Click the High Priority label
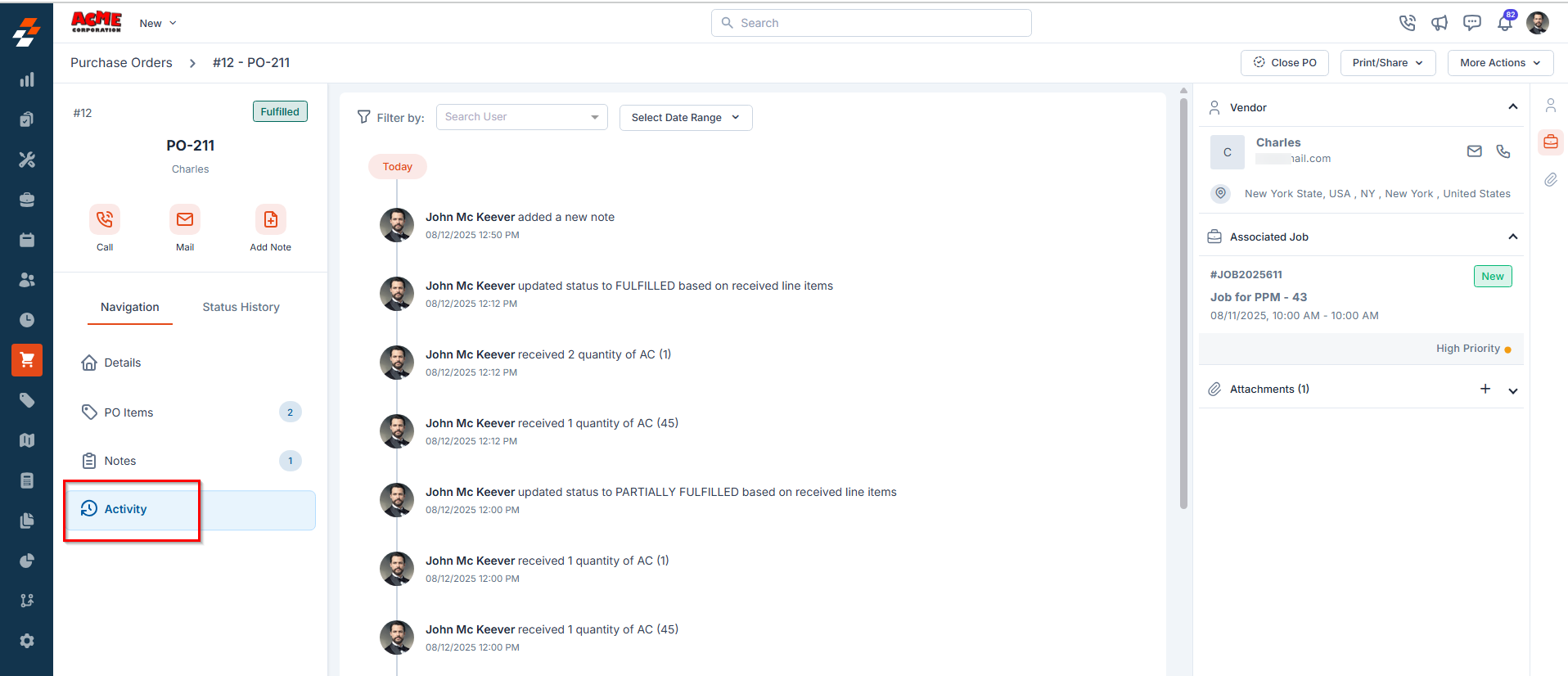This screenshot has height=676, width=1568. click(1468, 349)
